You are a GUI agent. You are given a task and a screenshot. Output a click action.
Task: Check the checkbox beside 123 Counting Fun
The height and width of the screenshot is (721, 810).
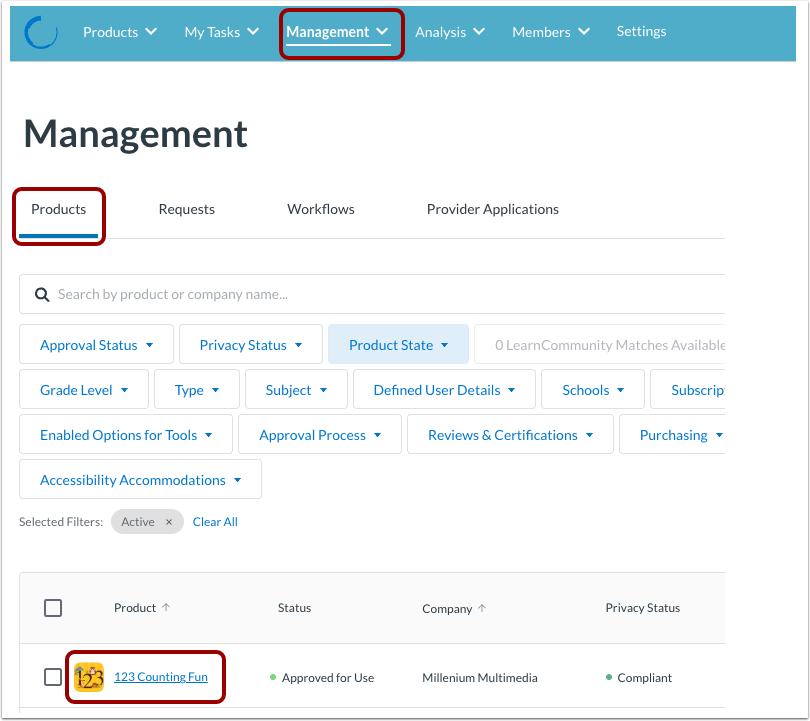[53, 677]
